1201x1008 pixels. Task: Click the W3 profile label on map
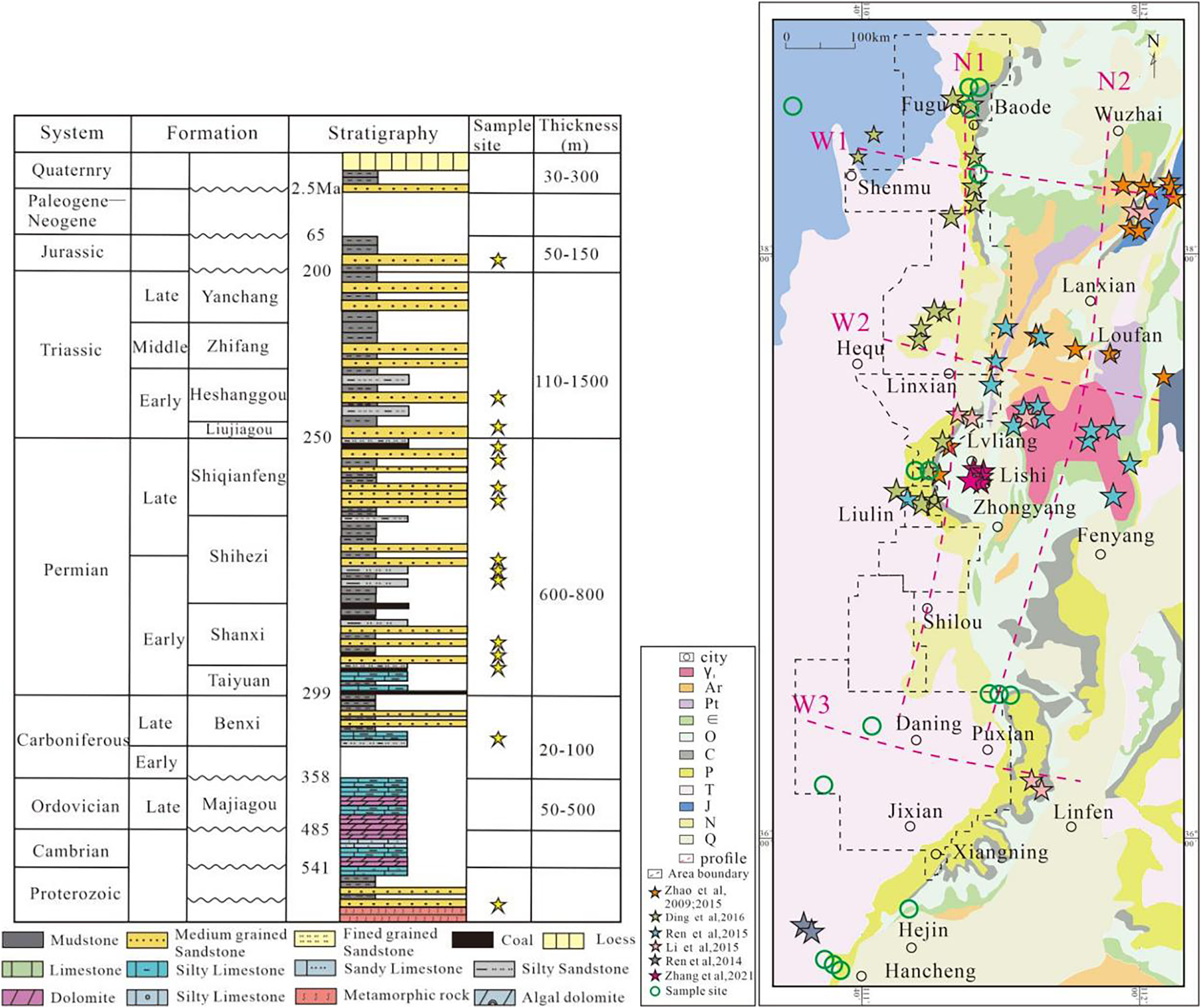point(811,705)
